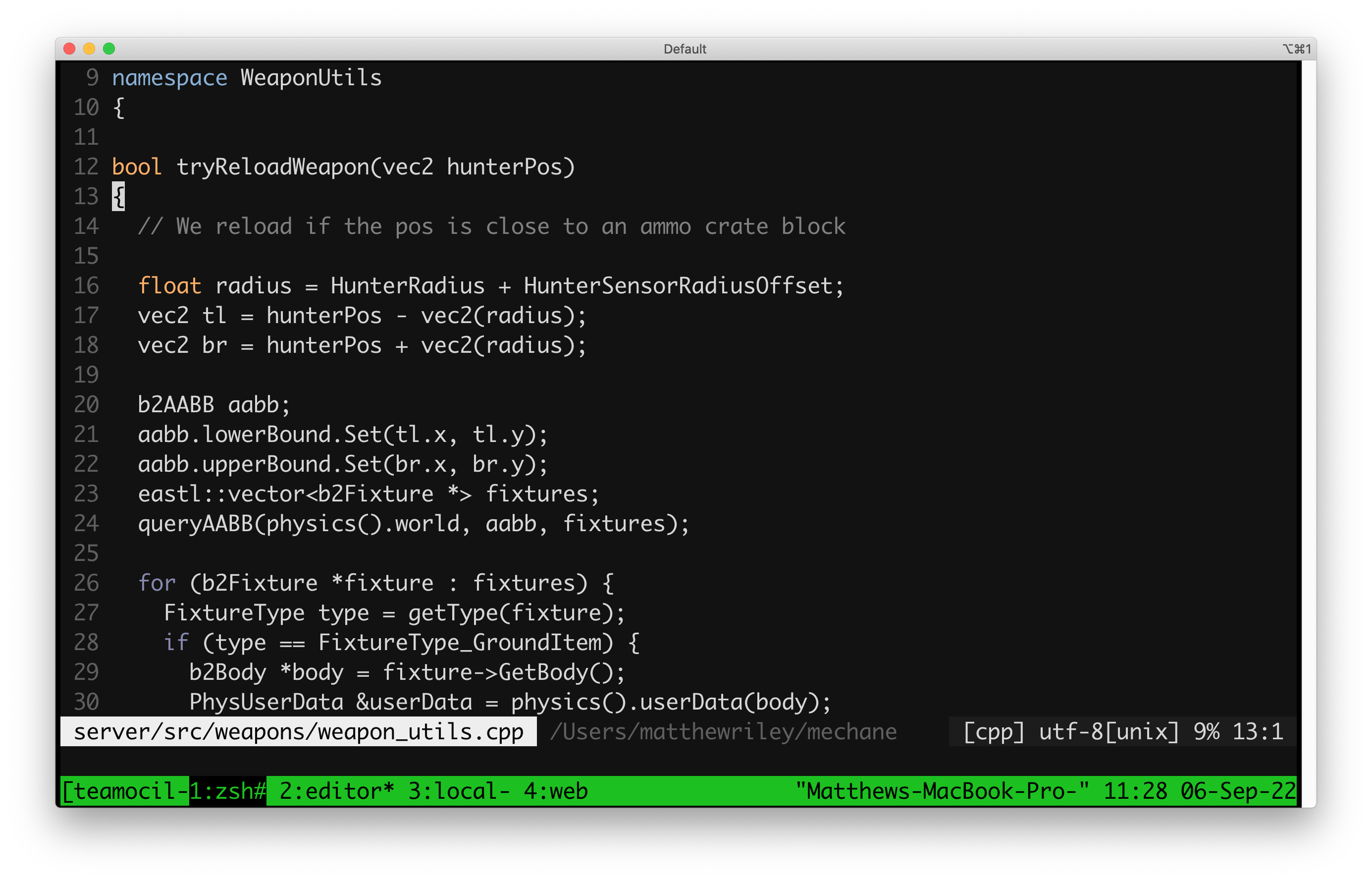This screenshot has height=881, width=1372.
Task: Click the Default window title
Action: [x=685, y=49]
